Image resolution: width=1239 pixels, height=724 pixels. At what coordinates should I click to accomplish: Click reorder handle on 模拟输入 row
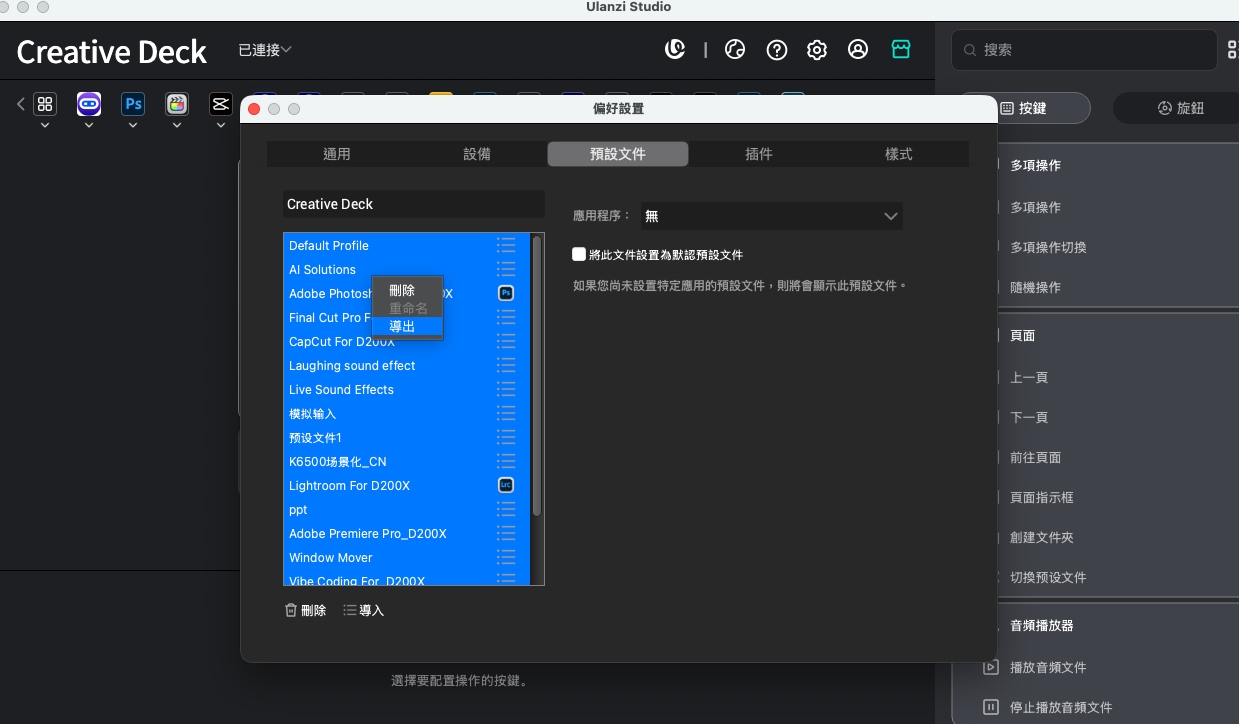(x=506, y=413)
